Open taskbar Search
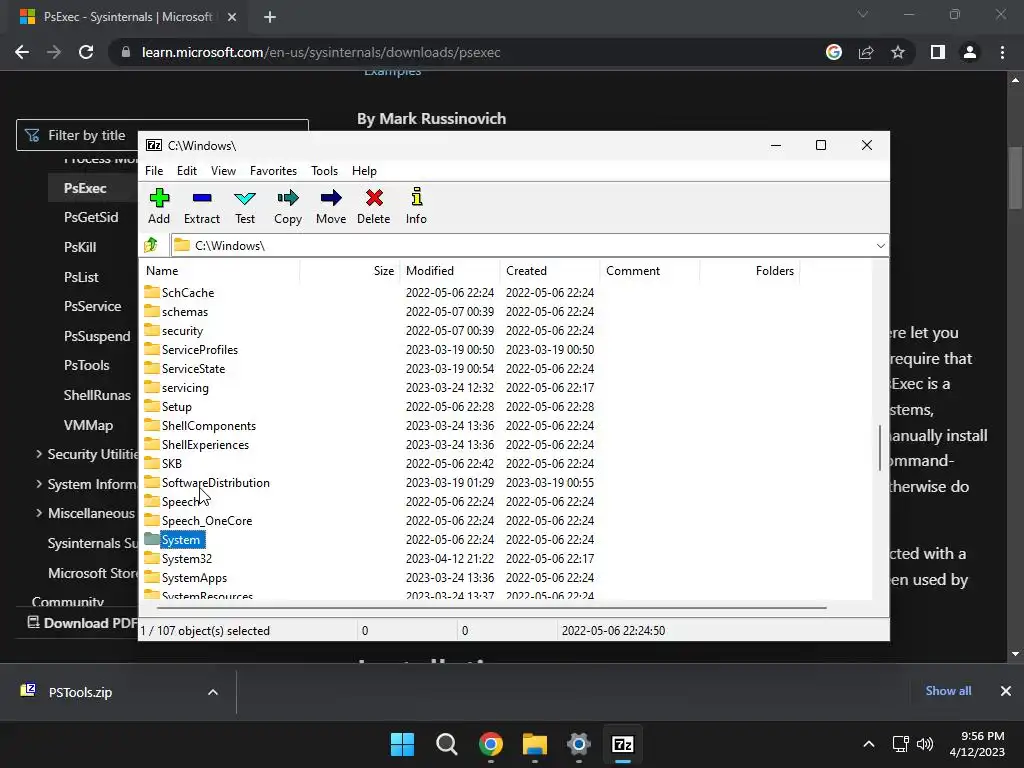Screen dimensions: 1024x768 pyautogui.click(x=447, y=744)
